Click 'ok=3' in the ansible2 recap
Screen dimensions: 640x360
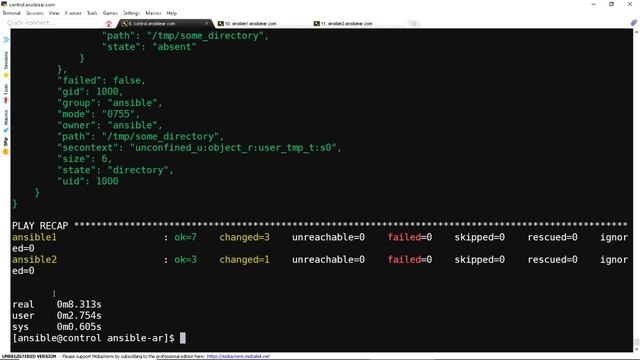[x=186, y=260]
